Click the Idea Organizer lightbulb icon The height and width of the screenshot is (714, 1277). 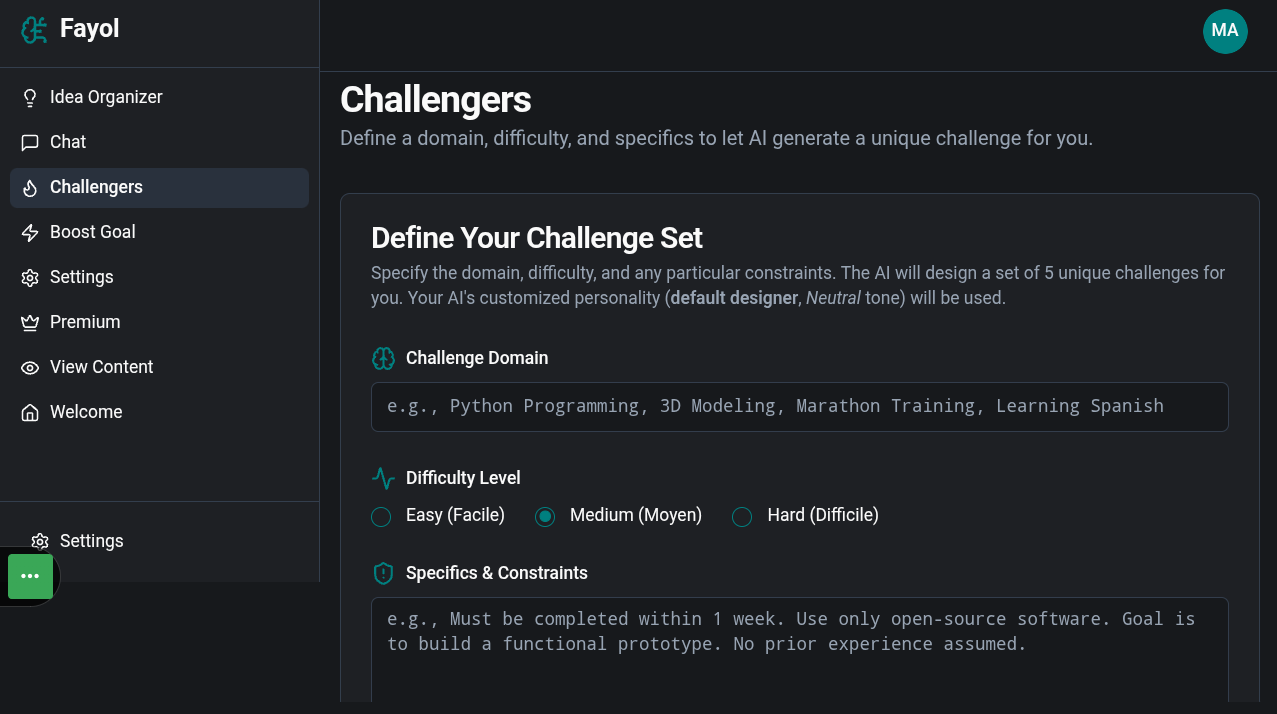tap(30, 97)
